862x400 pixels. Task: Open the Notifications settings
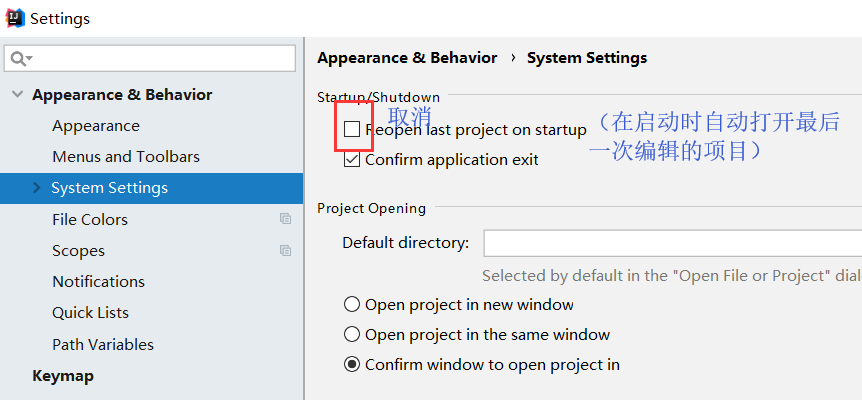coord(98,281)
